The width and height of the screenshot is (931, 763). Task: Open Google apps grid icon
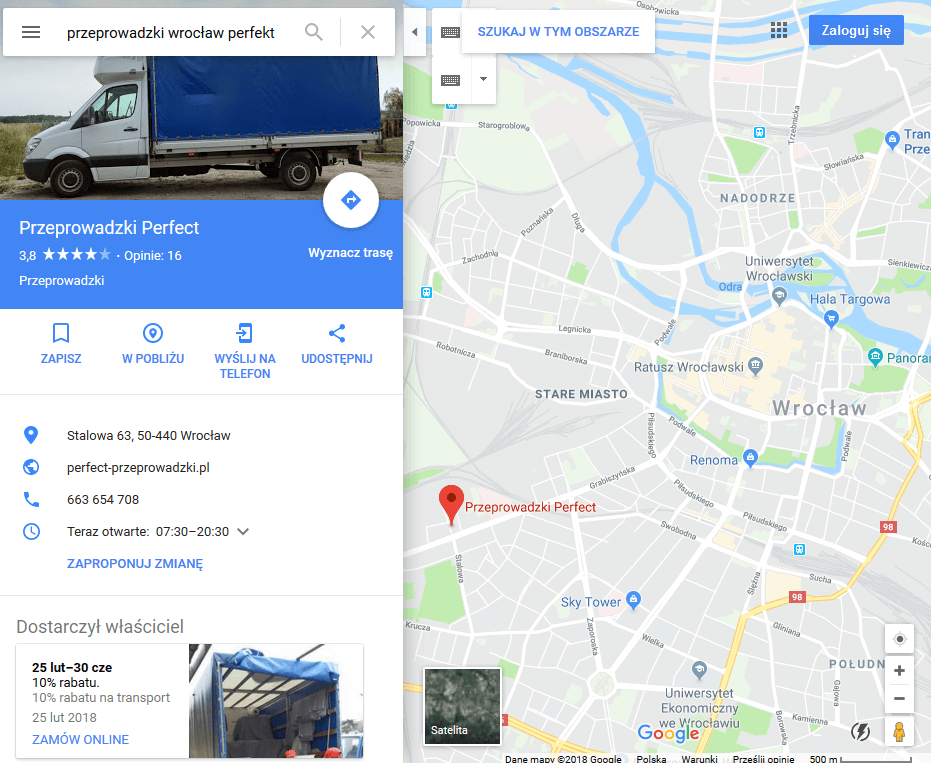tap(778, 30)
